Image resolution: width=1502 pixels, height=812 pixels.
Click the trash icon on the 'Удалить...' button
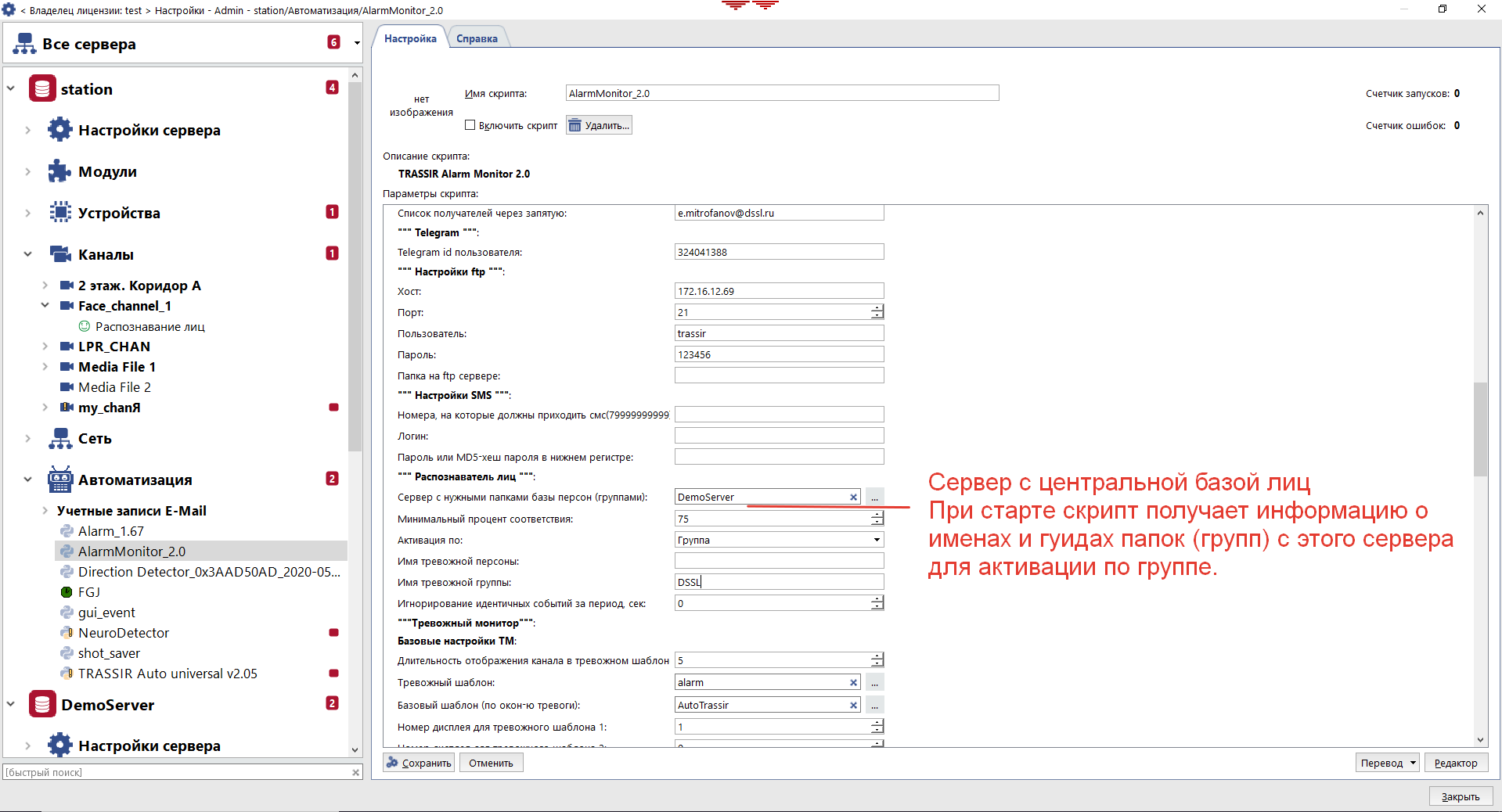(x=575, y=125)
